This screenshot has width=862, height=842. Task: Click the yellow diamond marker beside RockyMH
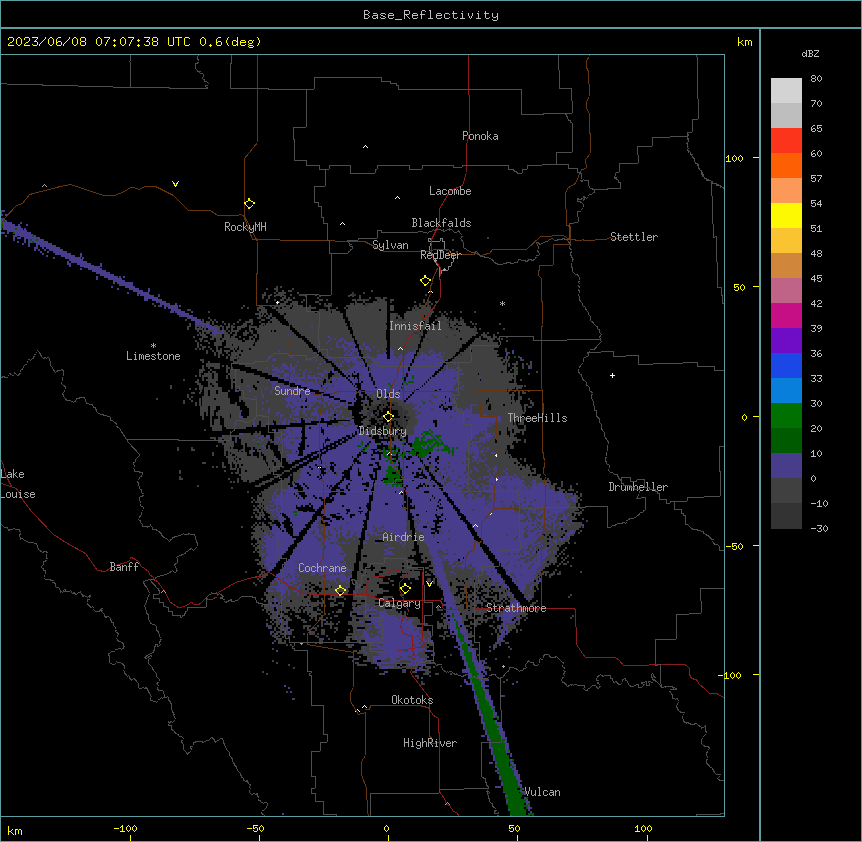coord(250,204)
